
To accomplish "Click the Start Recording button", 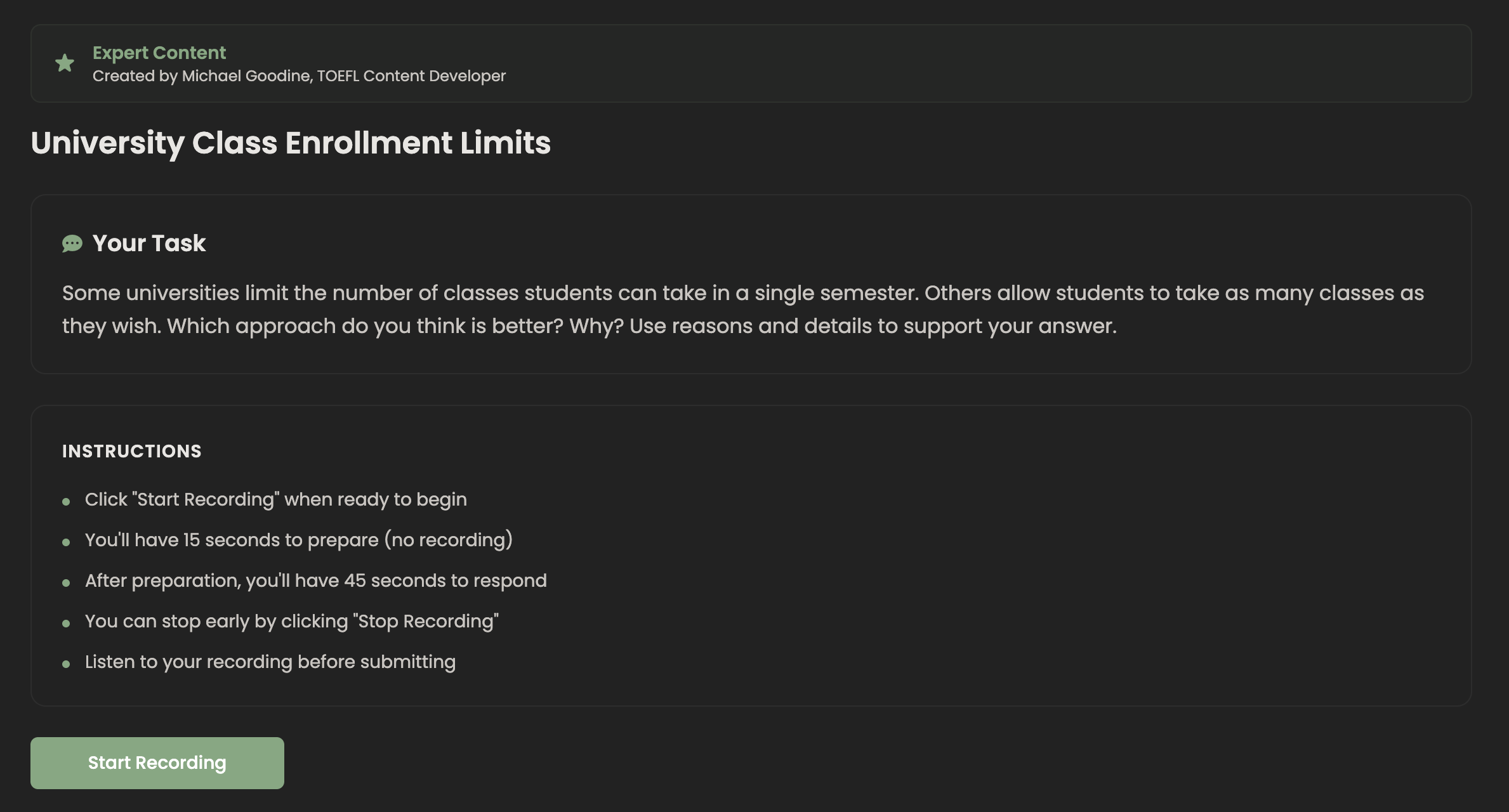I will pyautogui.click(x=157, y=763).
